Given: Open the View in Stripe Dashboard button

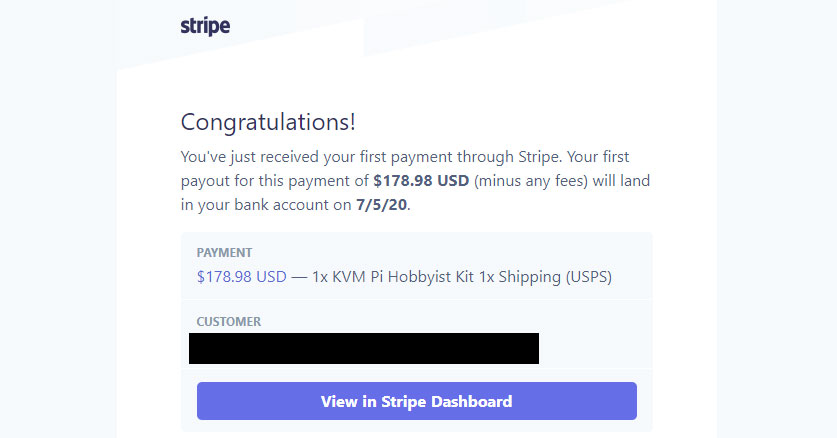Looking at the screenshot, I should [x=416, y=401].
